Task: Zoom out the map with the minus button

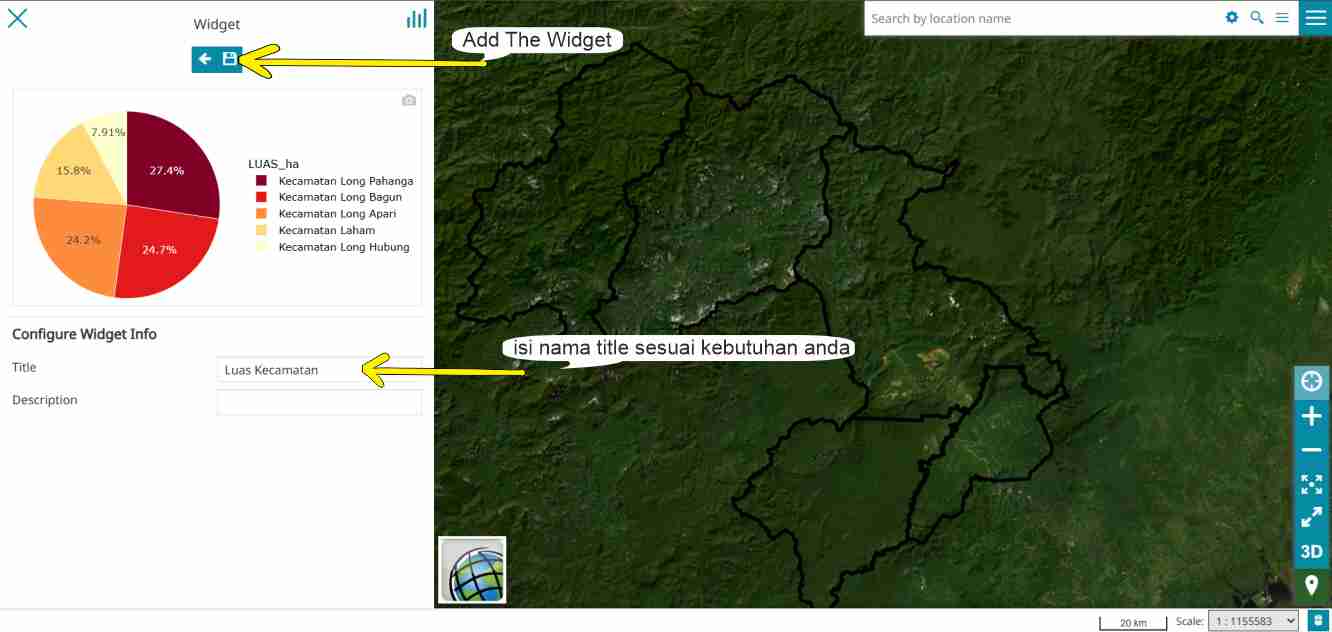Action: pyautogui.click(x=1311, y=451)
